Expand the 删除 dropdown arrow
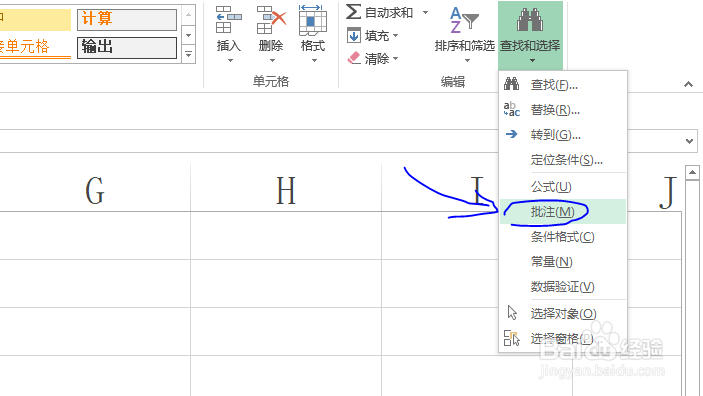Image resolution: width=703 pixels, height=396 pixels. tap(272, 61)
